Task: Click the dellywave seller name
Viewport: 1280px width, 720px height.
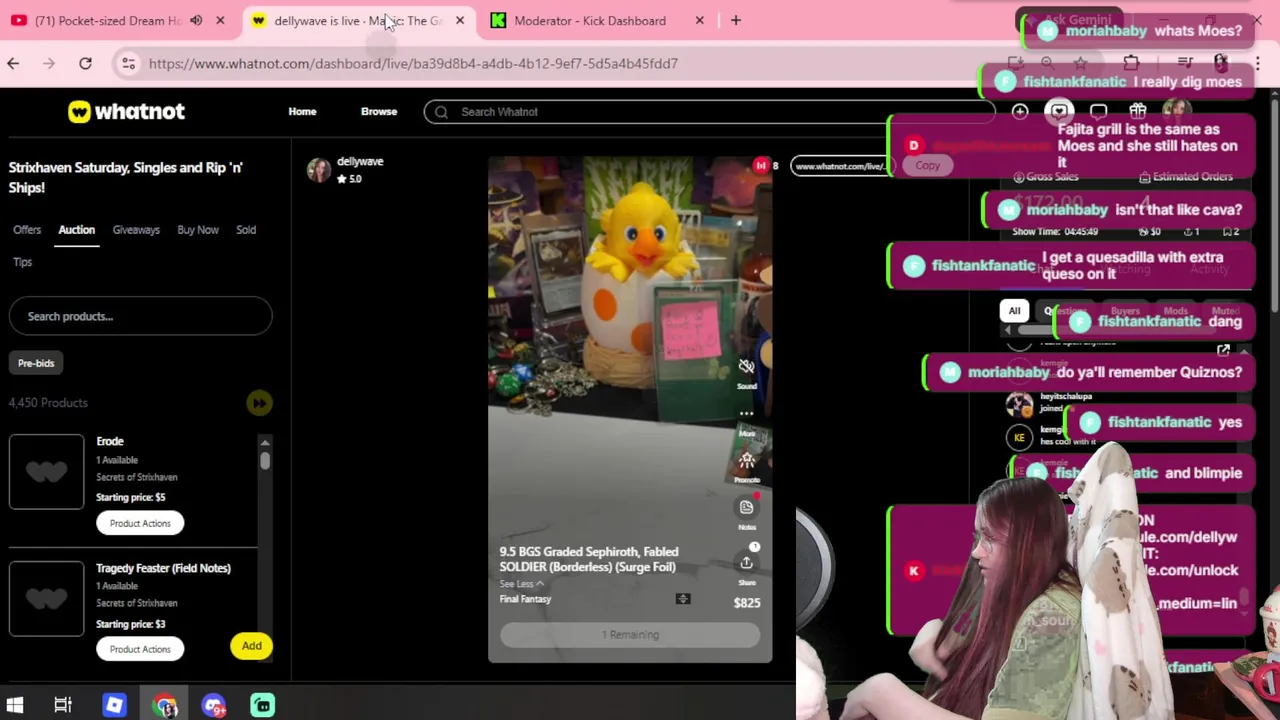Action: (x=360, y=161)
